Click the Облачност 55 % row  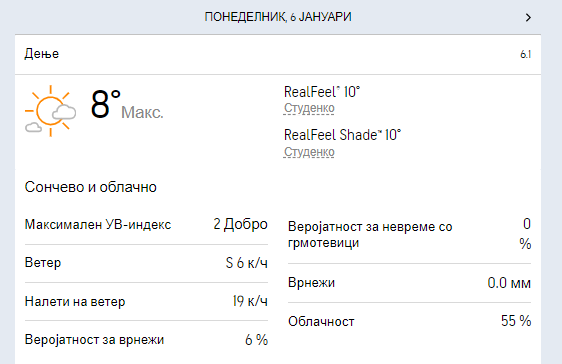[x=409, y=321]
